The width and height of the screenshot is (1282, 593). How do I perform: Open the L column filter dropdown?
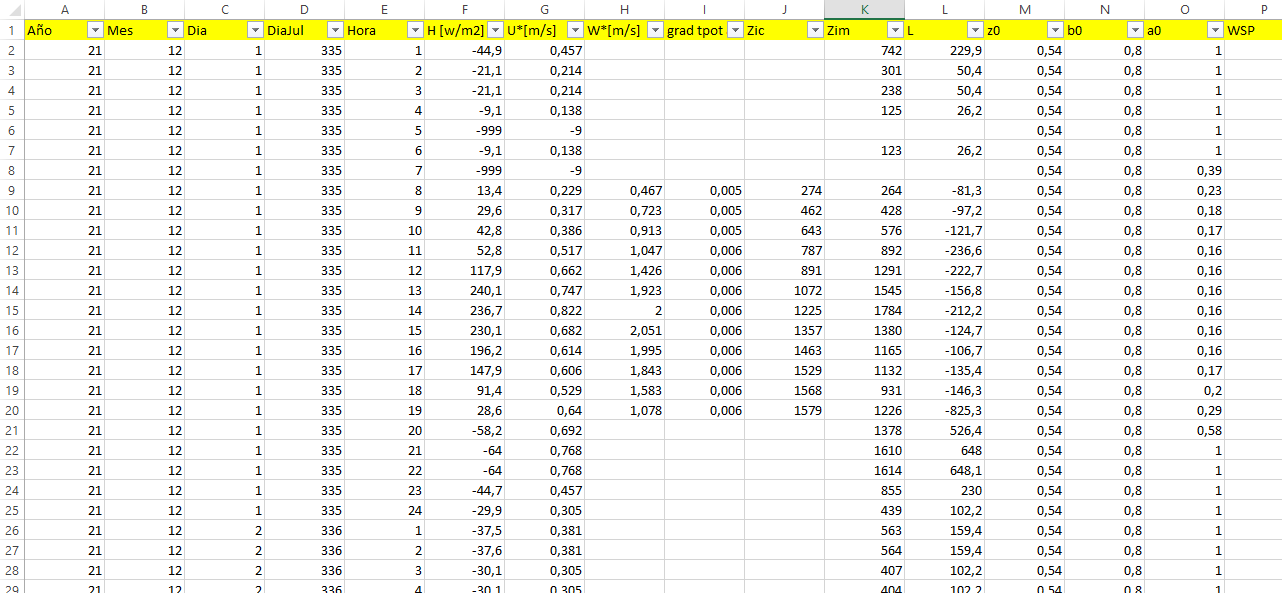(975, 30)
